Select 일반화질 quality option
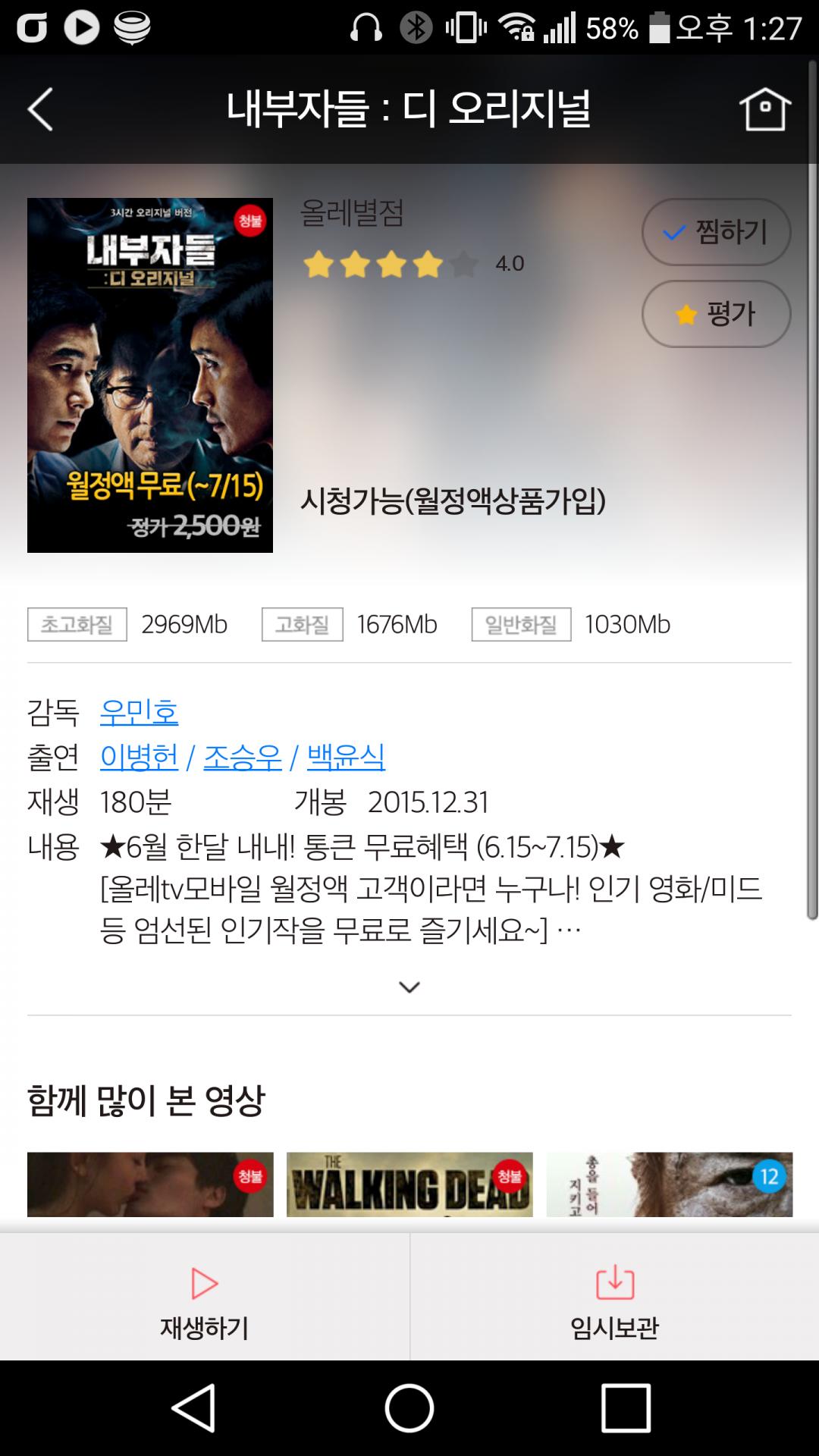819x1456 pixels. click(x=521, y=624)
